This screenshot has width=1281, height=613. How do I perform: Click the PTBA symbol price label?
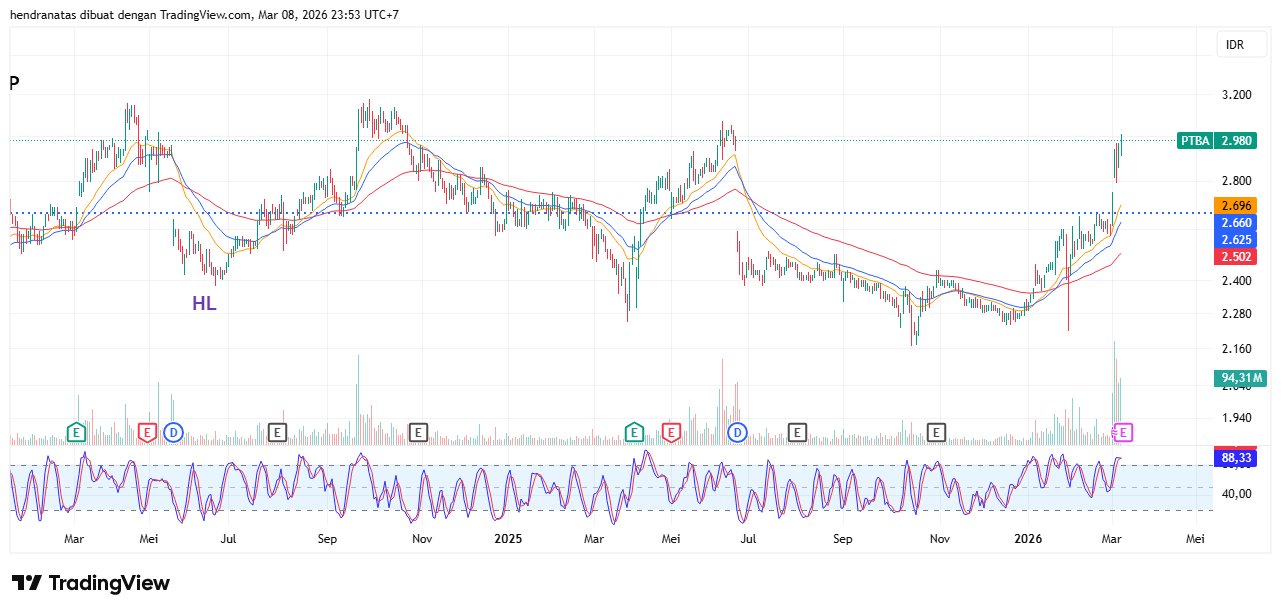tap(1194, 141)
